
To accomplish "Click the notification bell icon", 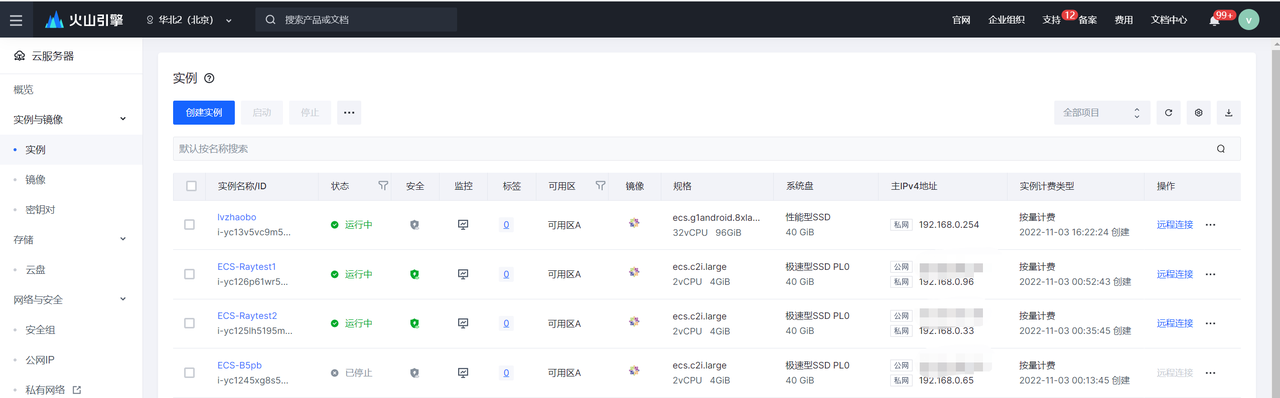I will (x=1214, y=20).
